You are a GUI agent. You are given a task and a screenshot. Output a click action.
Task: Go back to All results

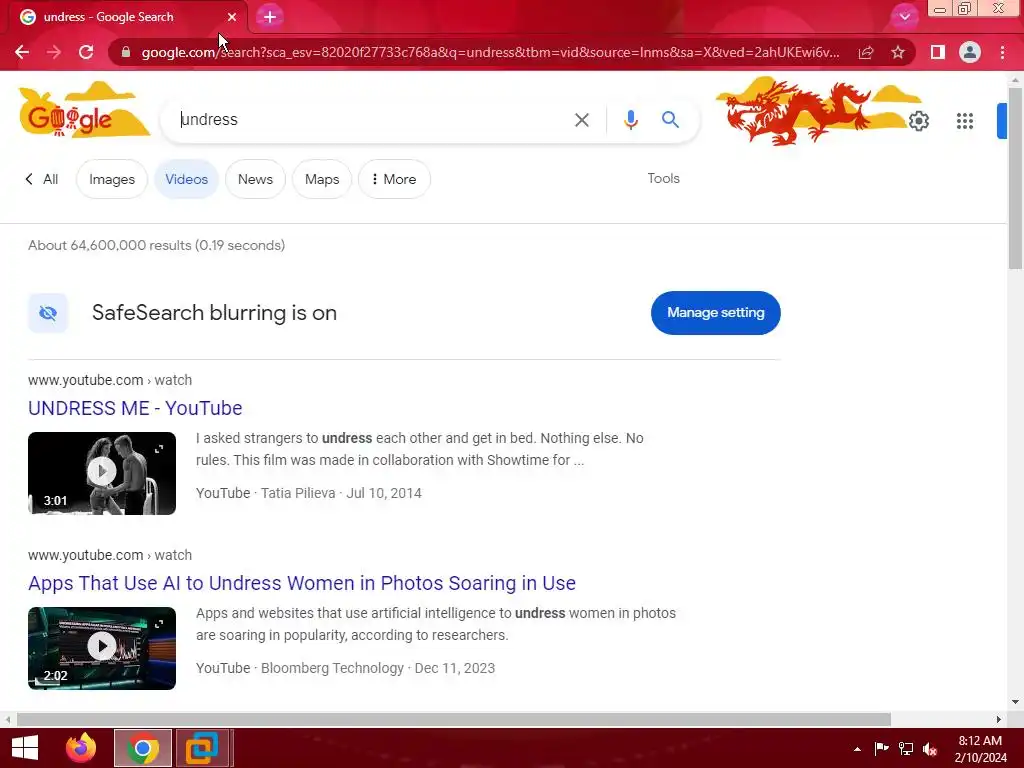pos(42,179)
